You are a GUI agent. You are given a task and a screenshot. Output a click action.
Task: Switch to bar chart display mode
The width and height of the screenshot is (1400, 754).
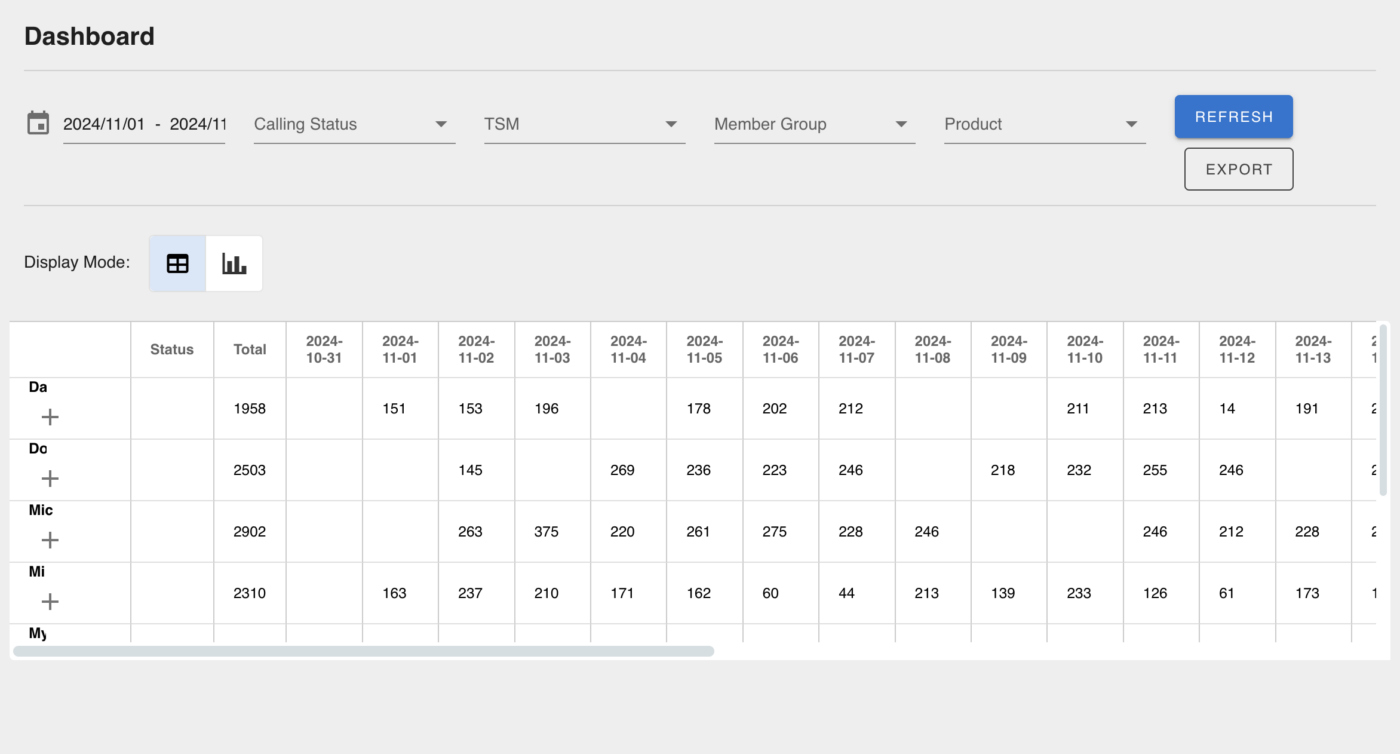[234, 264]
